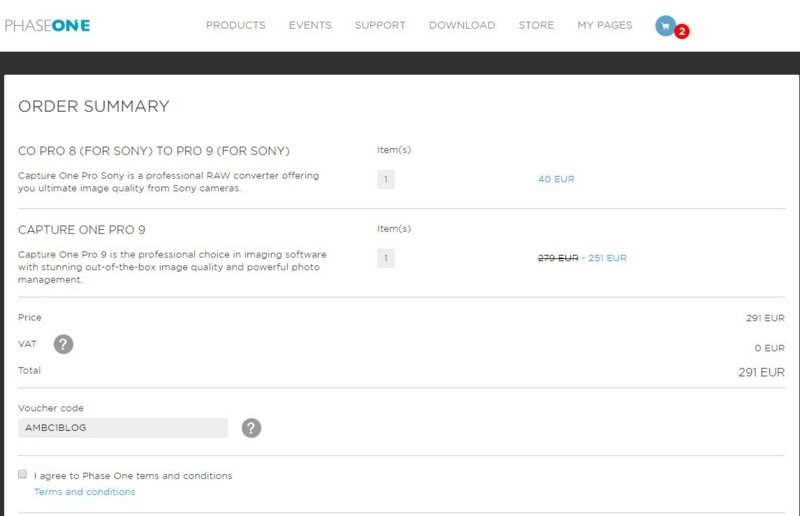Screen dimensions: 800x516
Task: Open the Download menu
Action: click(462, 25)
